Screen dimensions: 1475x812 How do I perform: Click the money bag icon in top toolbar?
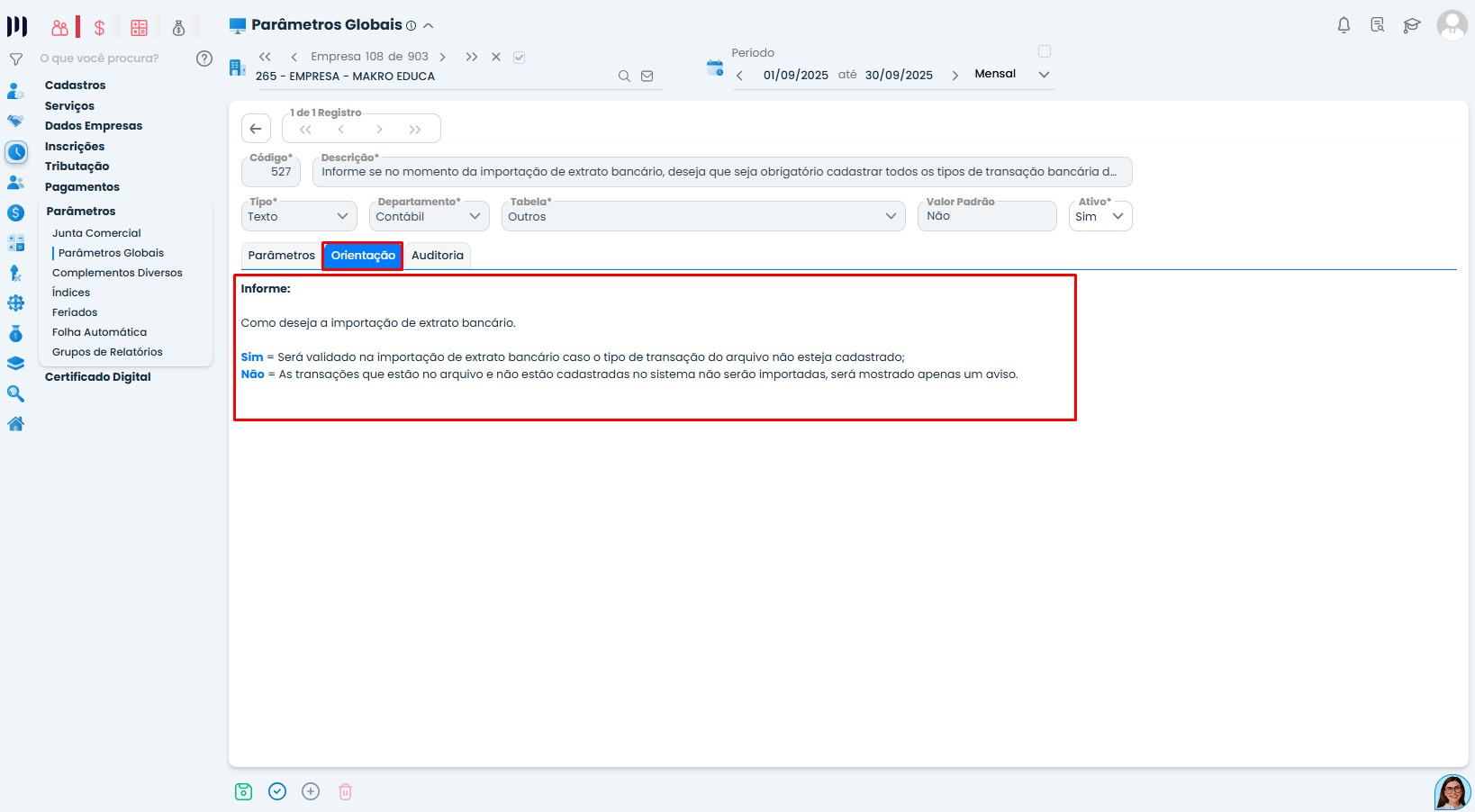pyautogui.click(x=178, y=28)
